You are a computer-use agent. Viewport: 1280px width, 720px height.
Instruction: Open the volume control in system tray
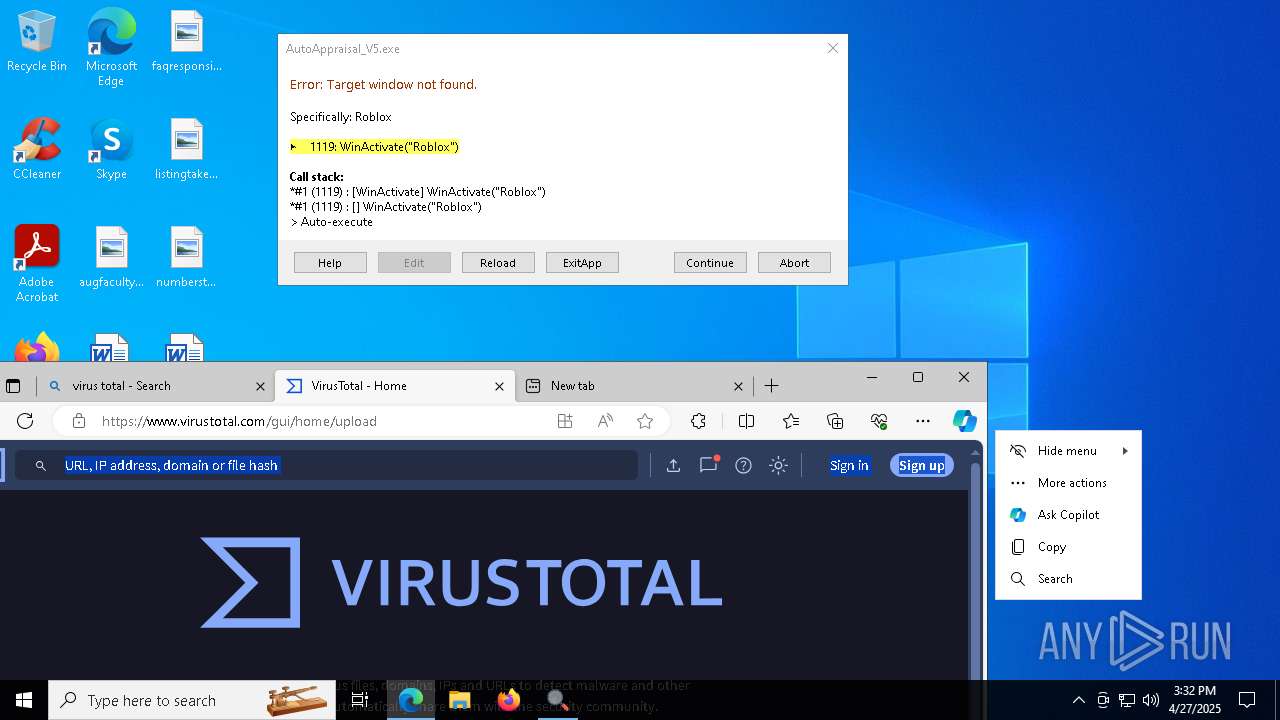pos(1151,700)
